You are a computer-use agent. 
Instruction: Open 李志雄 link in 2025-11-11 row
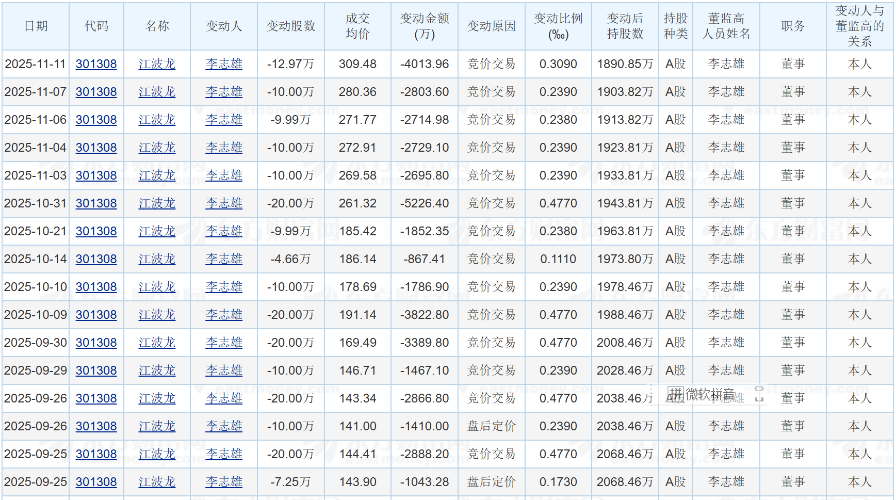224,64
